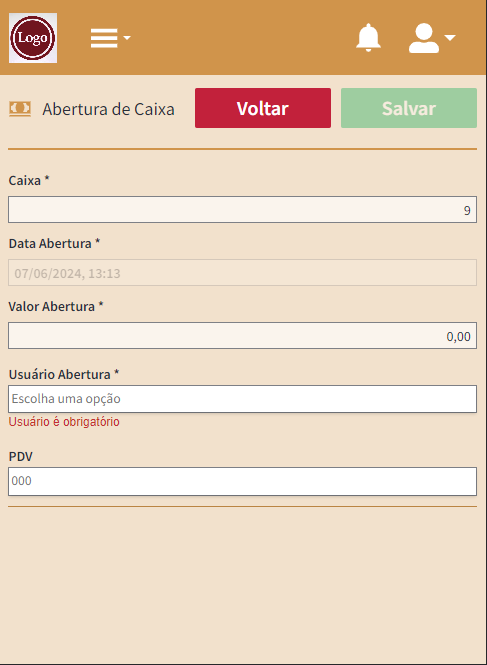Click the Abertura de Caixa page title
The width and height of the screenshot is (487, 665).
[108, 109]
